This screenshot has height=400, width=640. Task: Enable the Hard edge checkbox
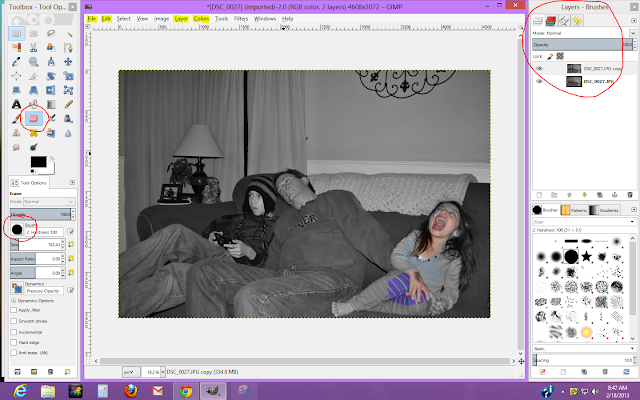(14, 340)
